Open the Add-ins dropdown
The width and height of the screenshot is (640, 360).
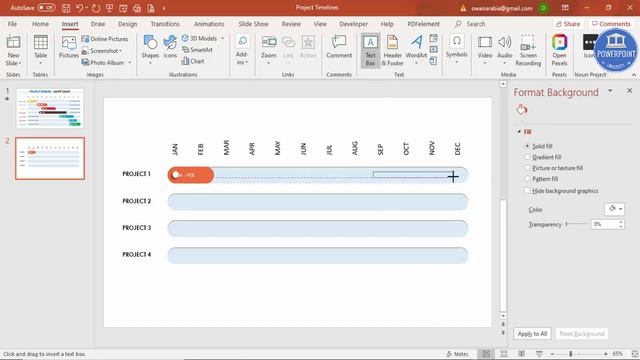242,50
